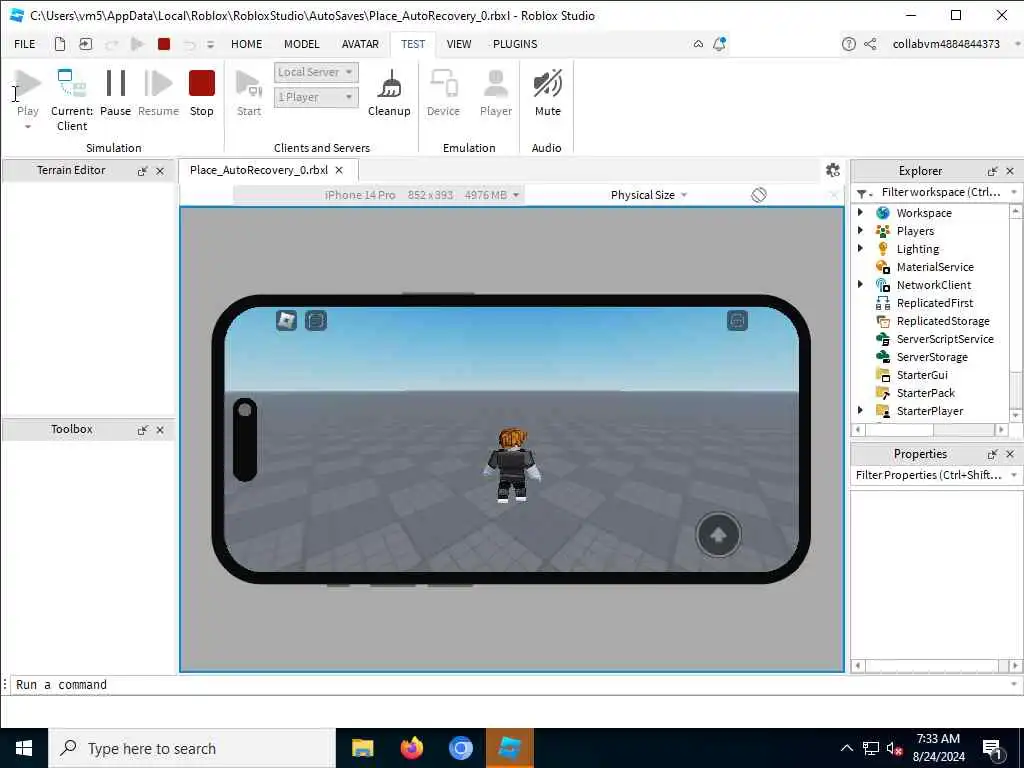
Task: Click the collapse ribbon chevron icon
Action: tap(698, 44)
